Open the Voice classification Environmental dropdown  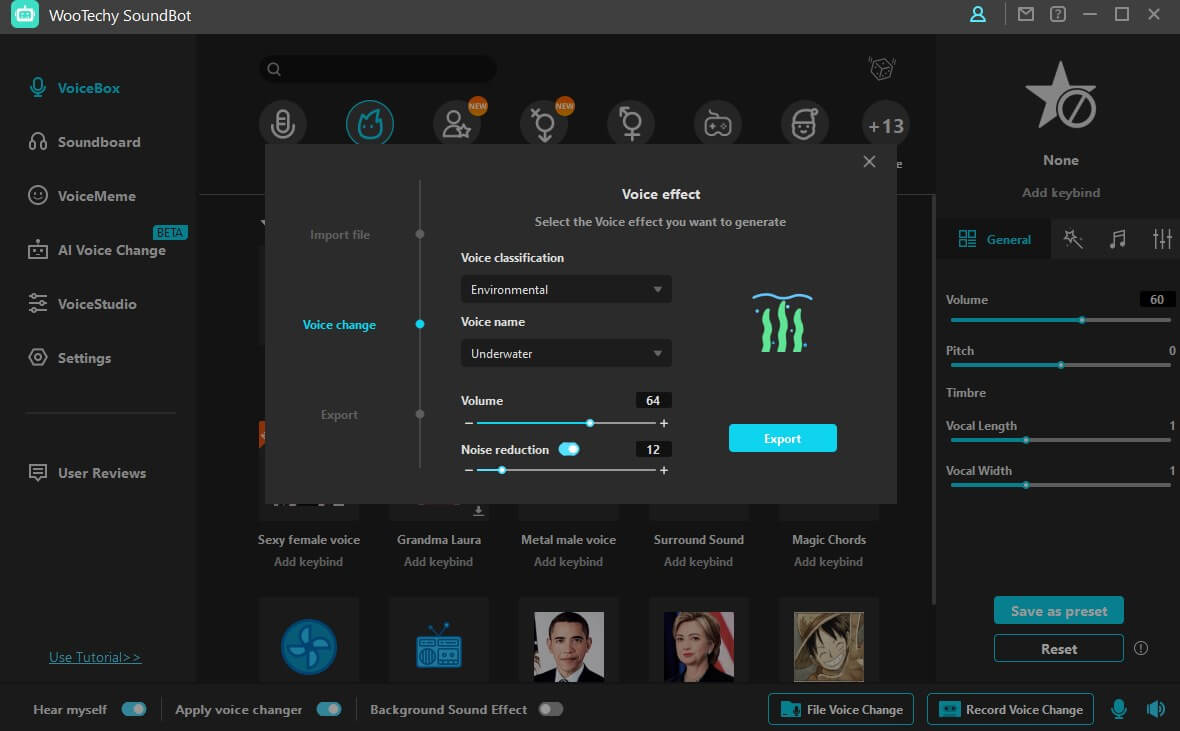[565, 290]
